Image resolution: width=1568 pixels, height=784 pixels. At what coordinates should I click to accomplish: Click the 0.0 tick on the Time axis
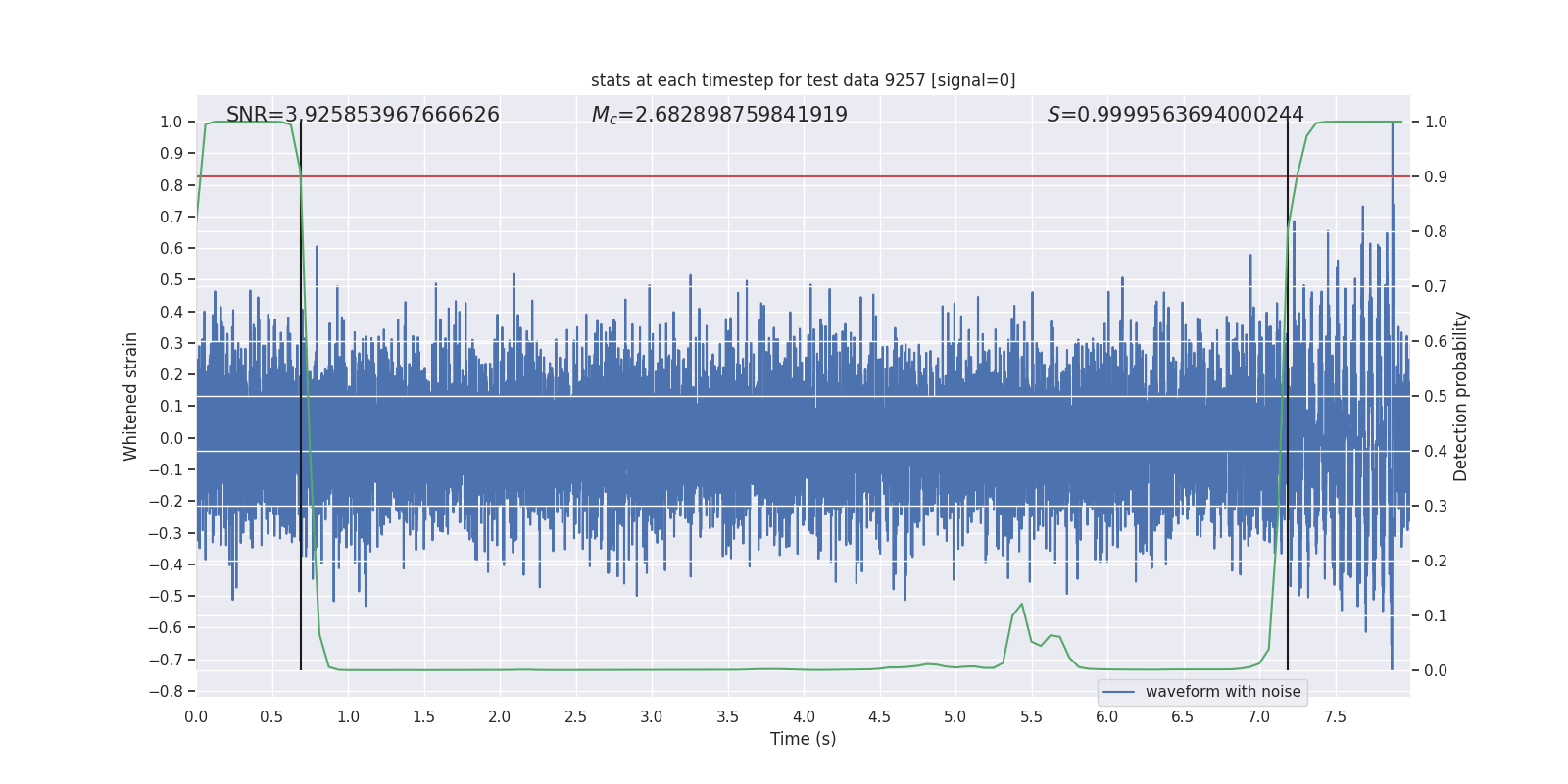click(196, 716)
